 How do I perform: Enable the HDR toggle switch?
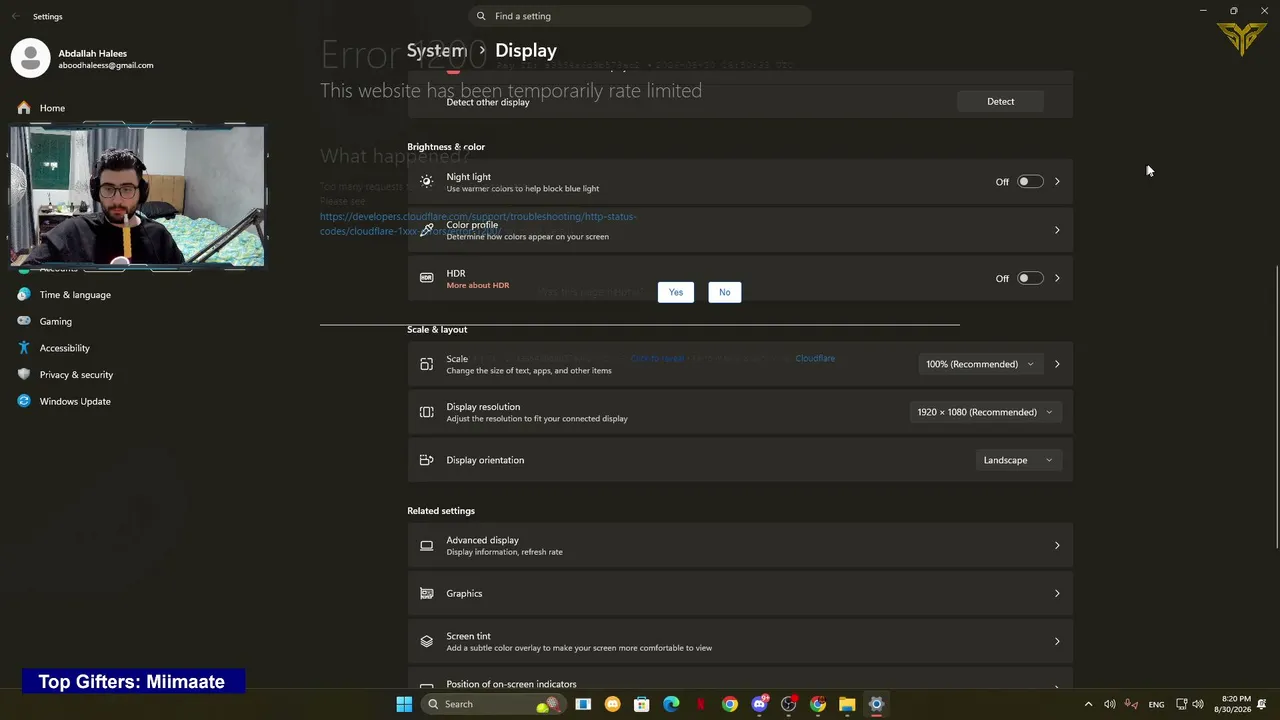tap(1030, 278)
